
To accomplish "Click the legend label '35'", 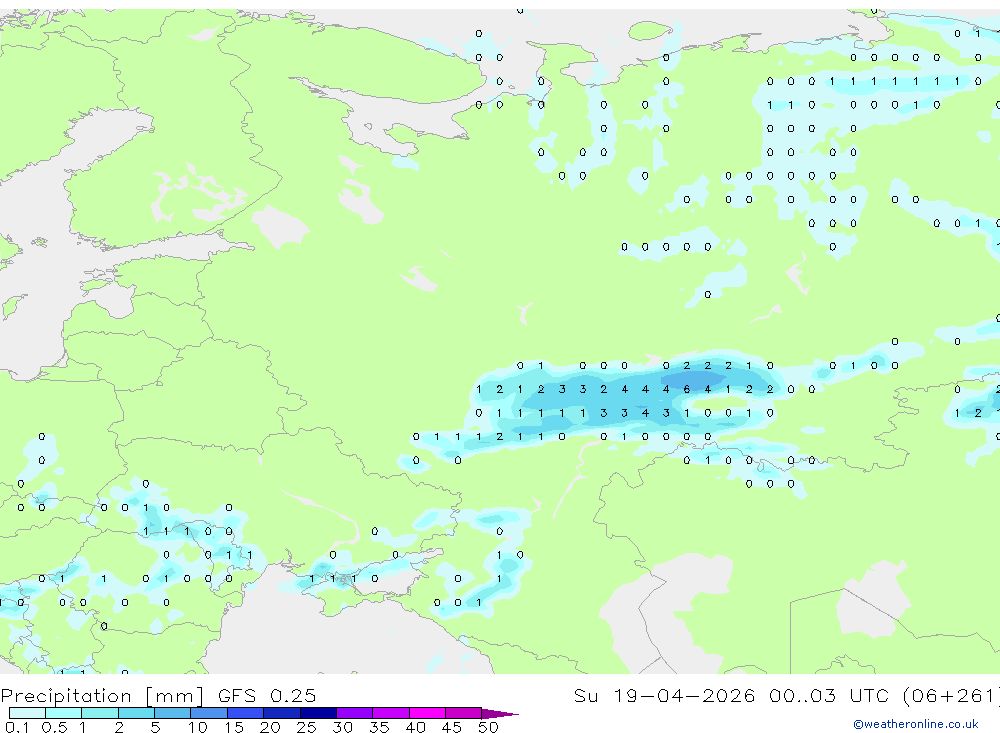I will click(379, 727).
